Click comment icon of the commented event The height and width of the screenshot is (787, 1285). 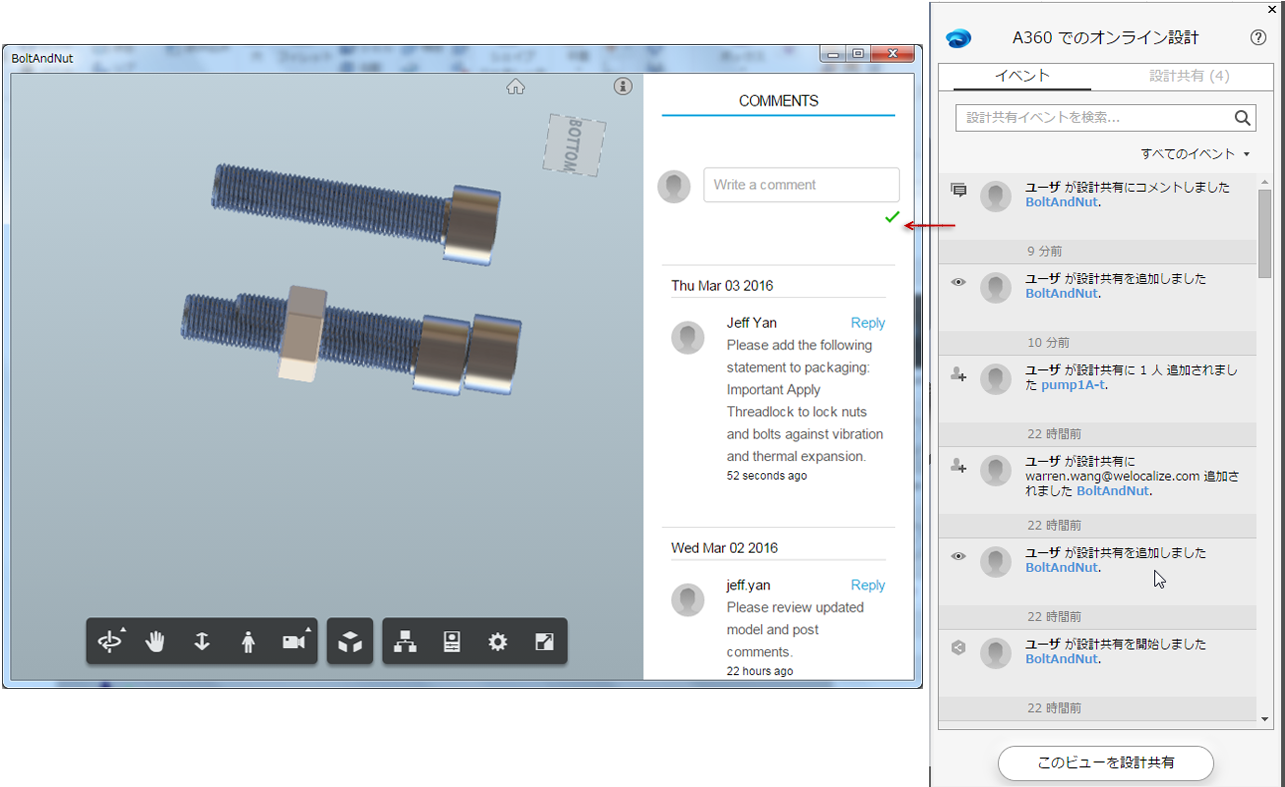(958, 190)
